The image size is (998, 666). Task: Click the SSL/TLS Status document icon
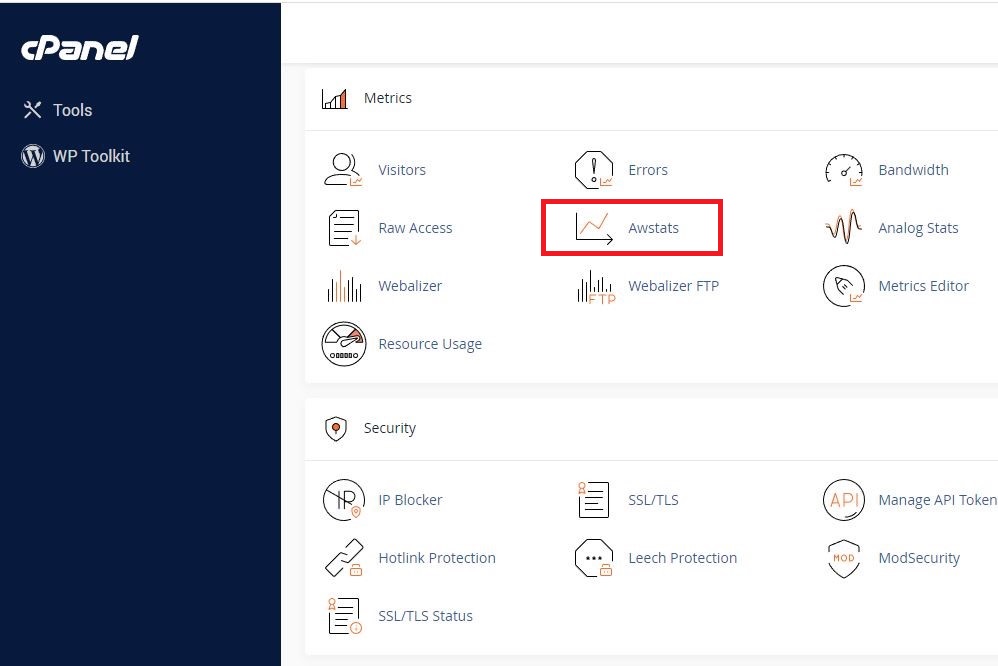point(344,616)
